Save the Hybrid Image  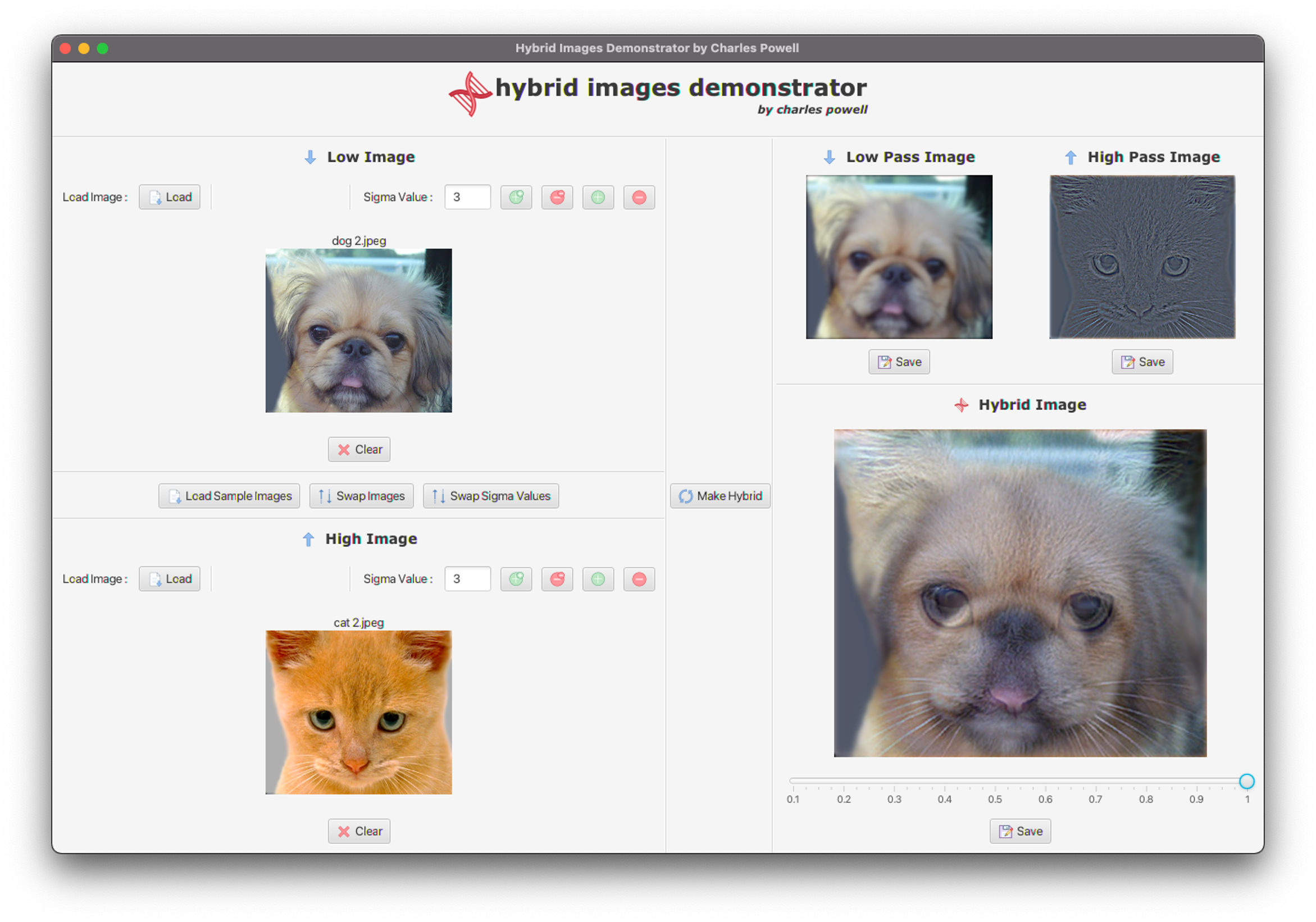(1020, 831)
